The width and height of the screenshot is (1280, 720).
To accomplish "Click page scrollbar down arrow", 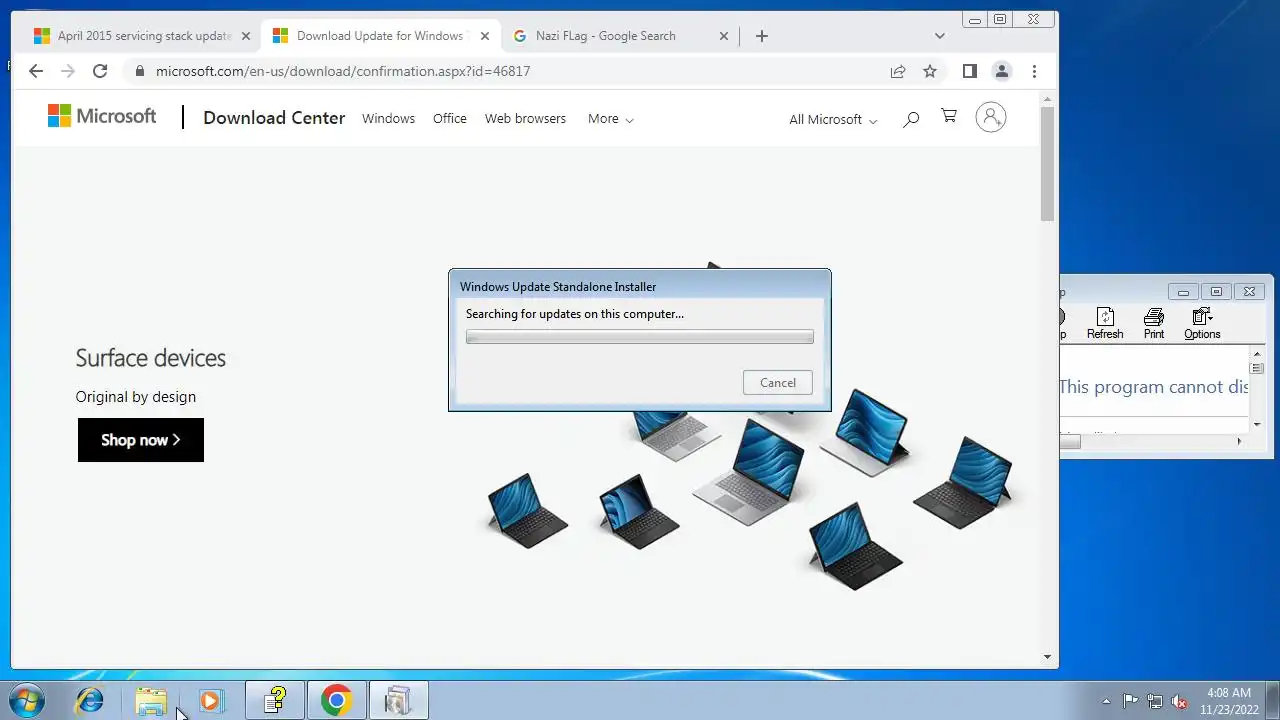I will pyautogui.click(x=1047, y=657).
